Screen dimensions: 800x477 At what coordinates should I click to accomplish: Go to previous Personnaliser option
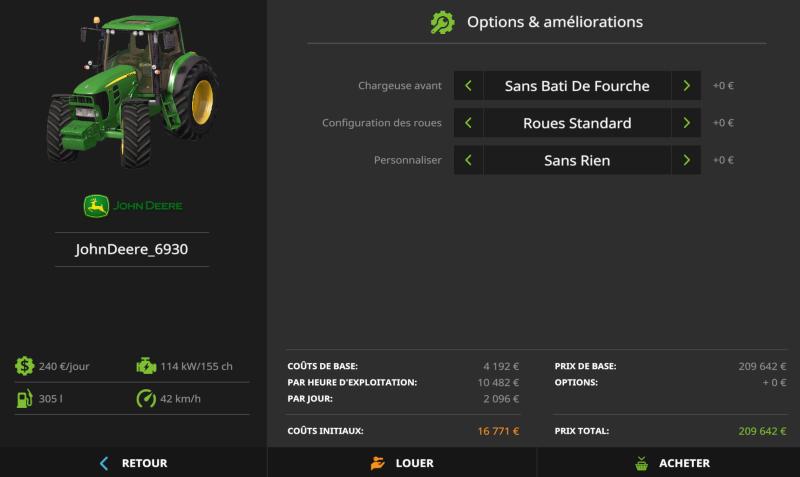coord(468,160)
